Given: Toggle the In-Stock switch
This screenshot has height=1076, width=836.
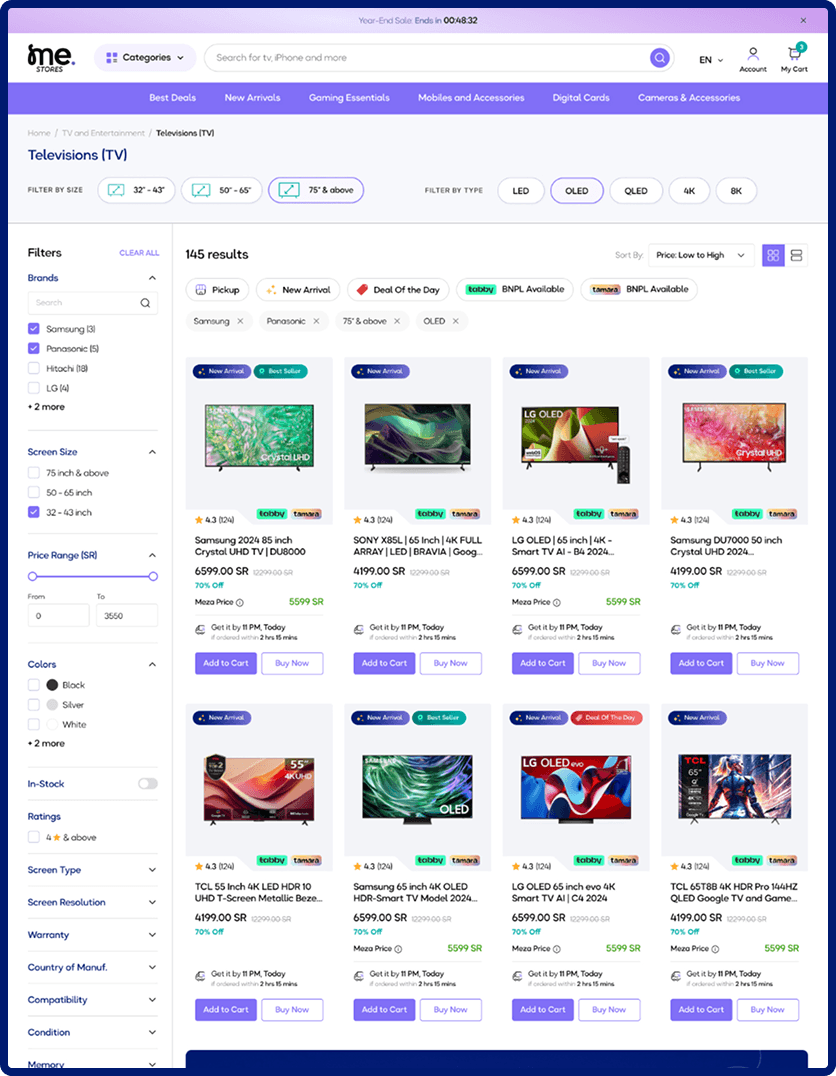Looking at the screenshot, I should [x=147, y=784].
